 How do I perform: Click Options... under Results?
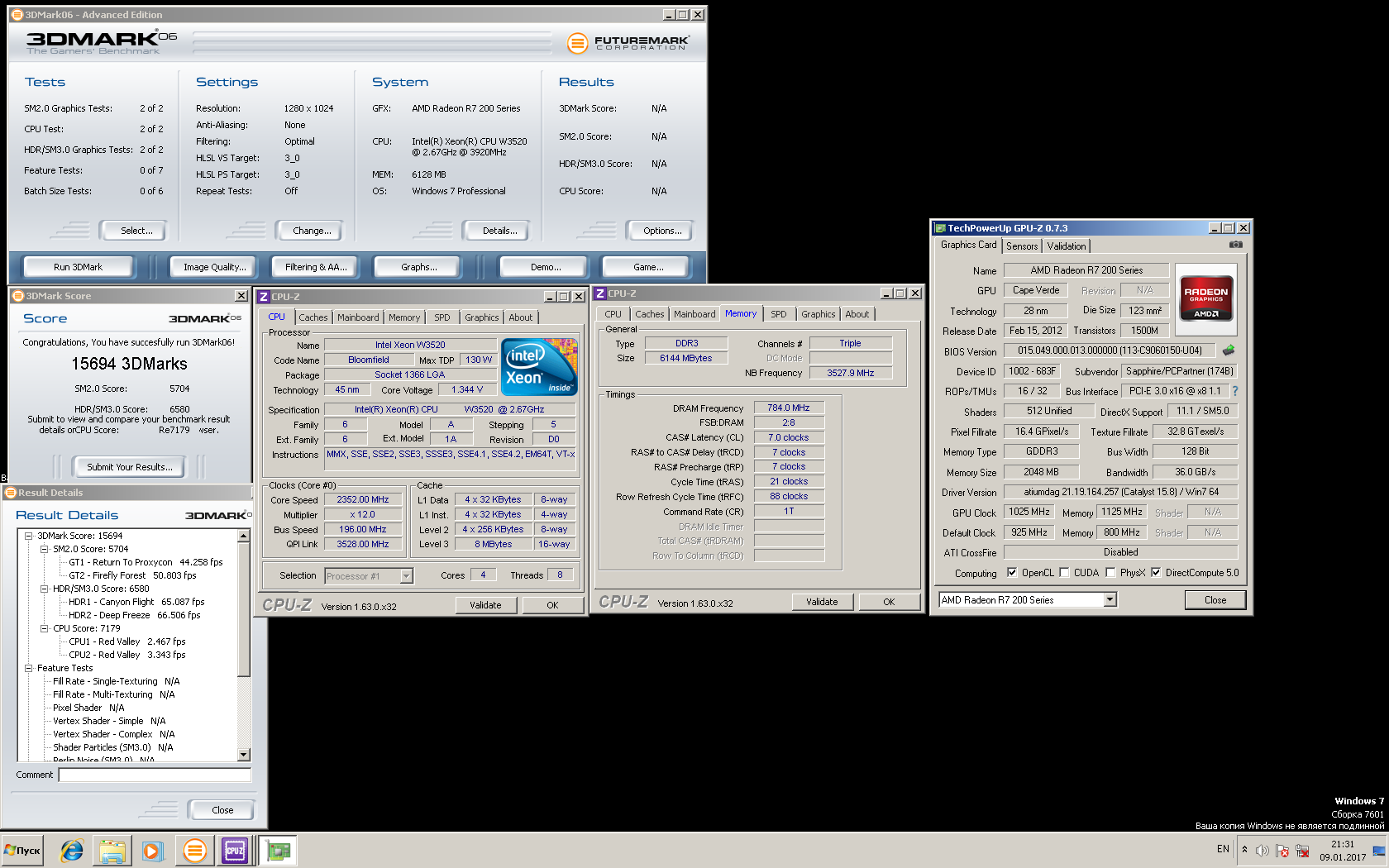[x=662, y=231]
